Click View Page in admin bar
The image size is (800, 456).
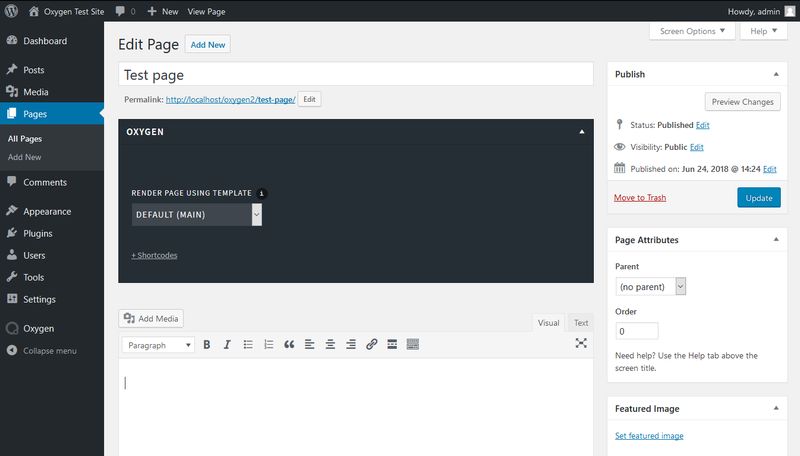pos(206,11)
